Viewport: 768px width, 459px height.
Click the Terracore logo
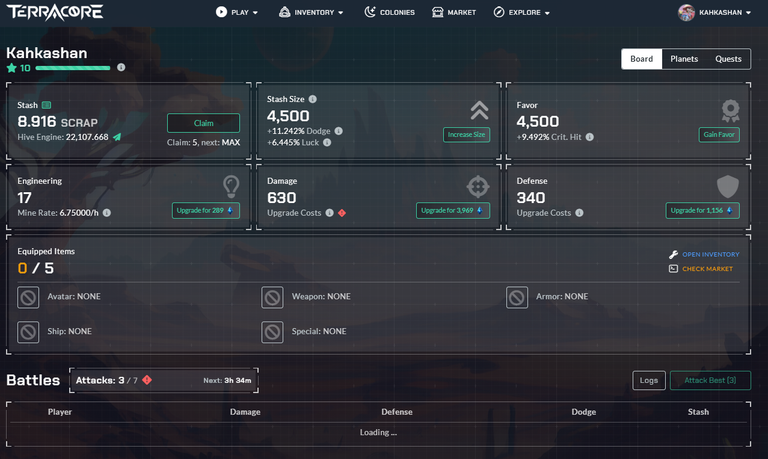click(54, 12)
